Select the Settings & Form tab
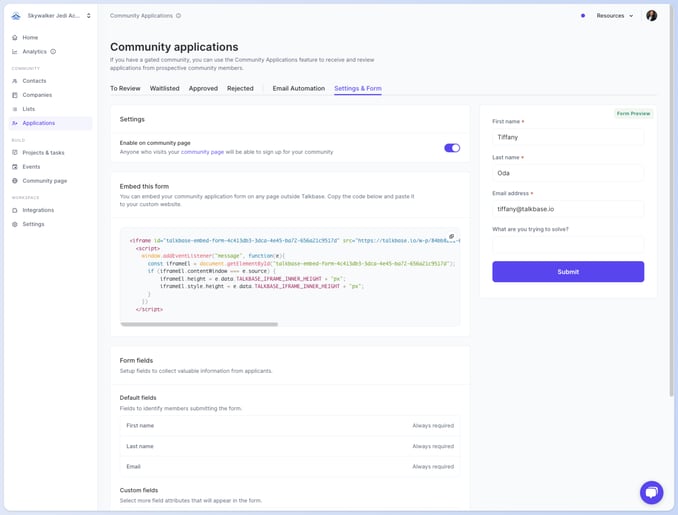678x515 pixels. [358, 88]
